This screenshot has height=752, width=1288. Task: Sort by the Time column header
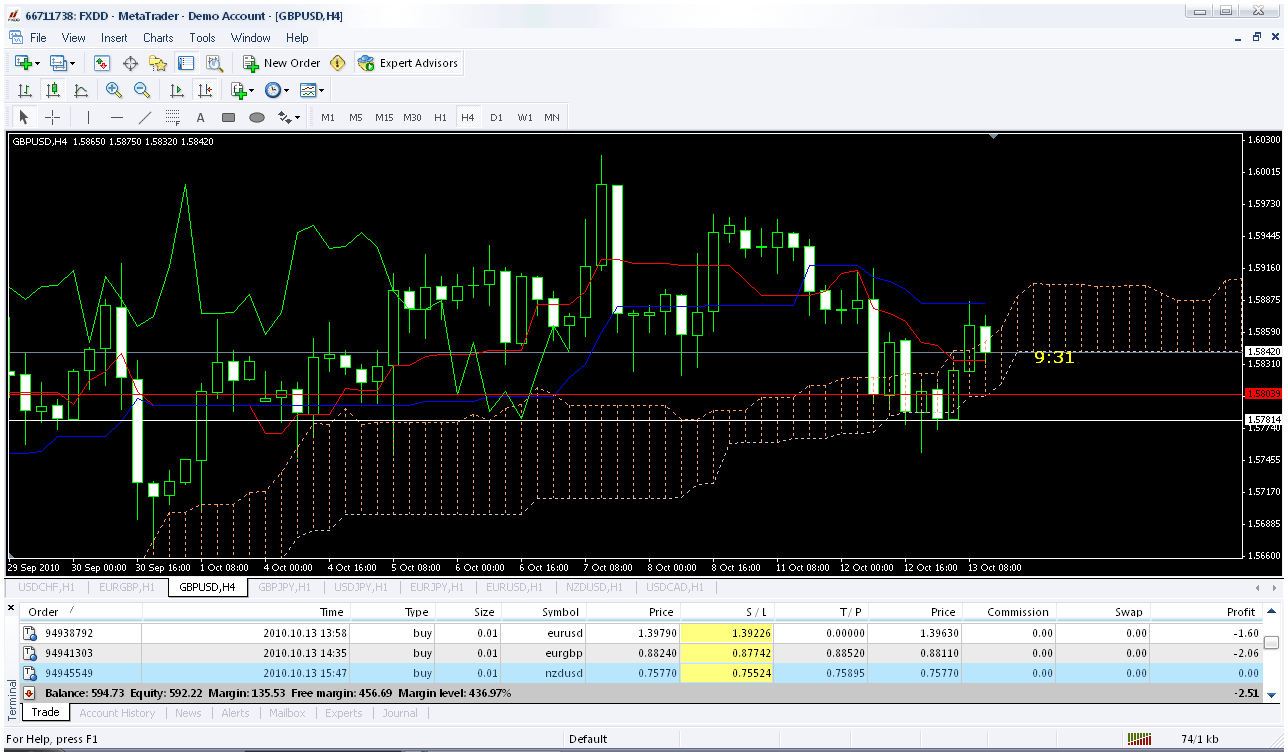[246, 612]
